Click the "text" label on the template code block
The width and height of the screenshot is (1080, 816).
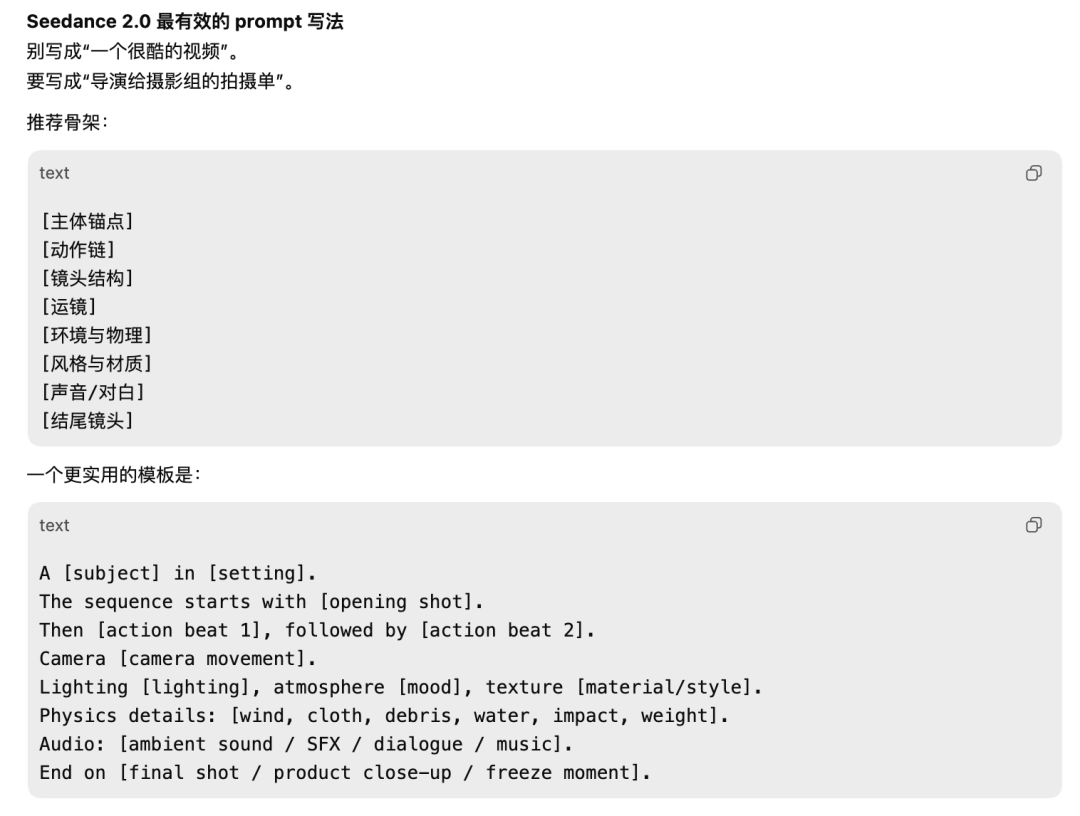tap(54, 526)
